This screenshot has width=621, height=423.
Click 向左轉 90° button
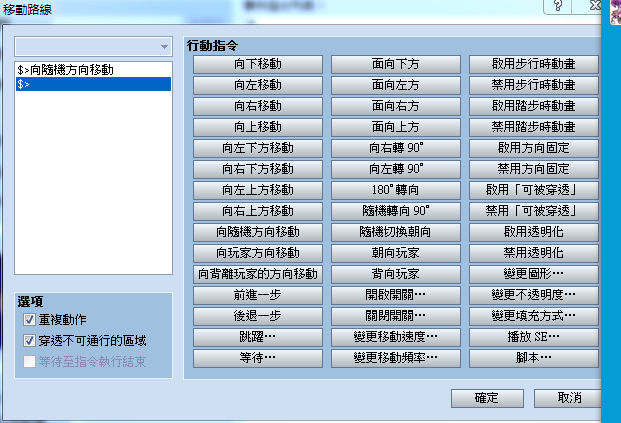(x=396, y=169)
